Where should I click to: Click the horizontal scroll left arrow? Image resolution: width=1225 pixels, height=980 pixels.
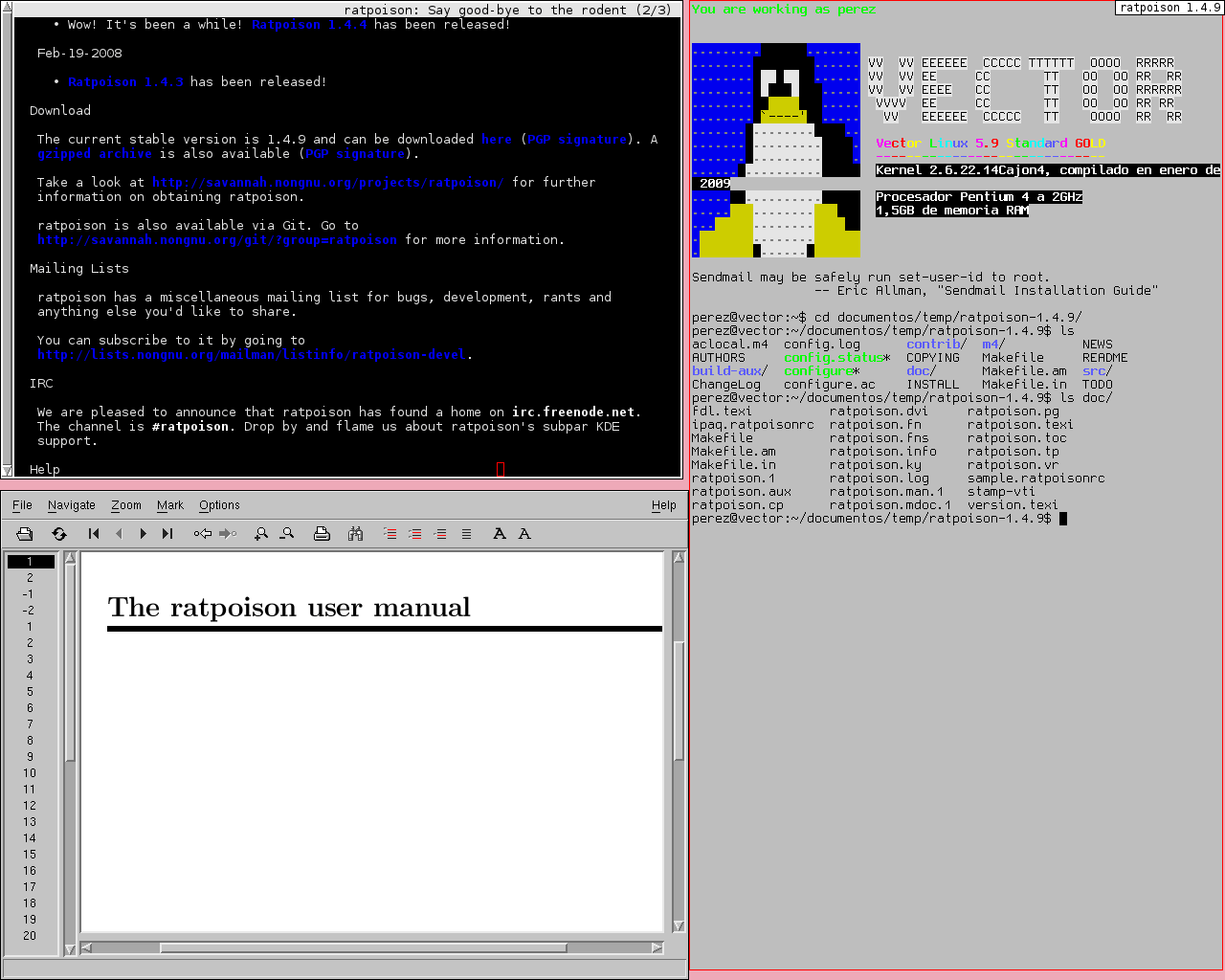click(87, 948)
